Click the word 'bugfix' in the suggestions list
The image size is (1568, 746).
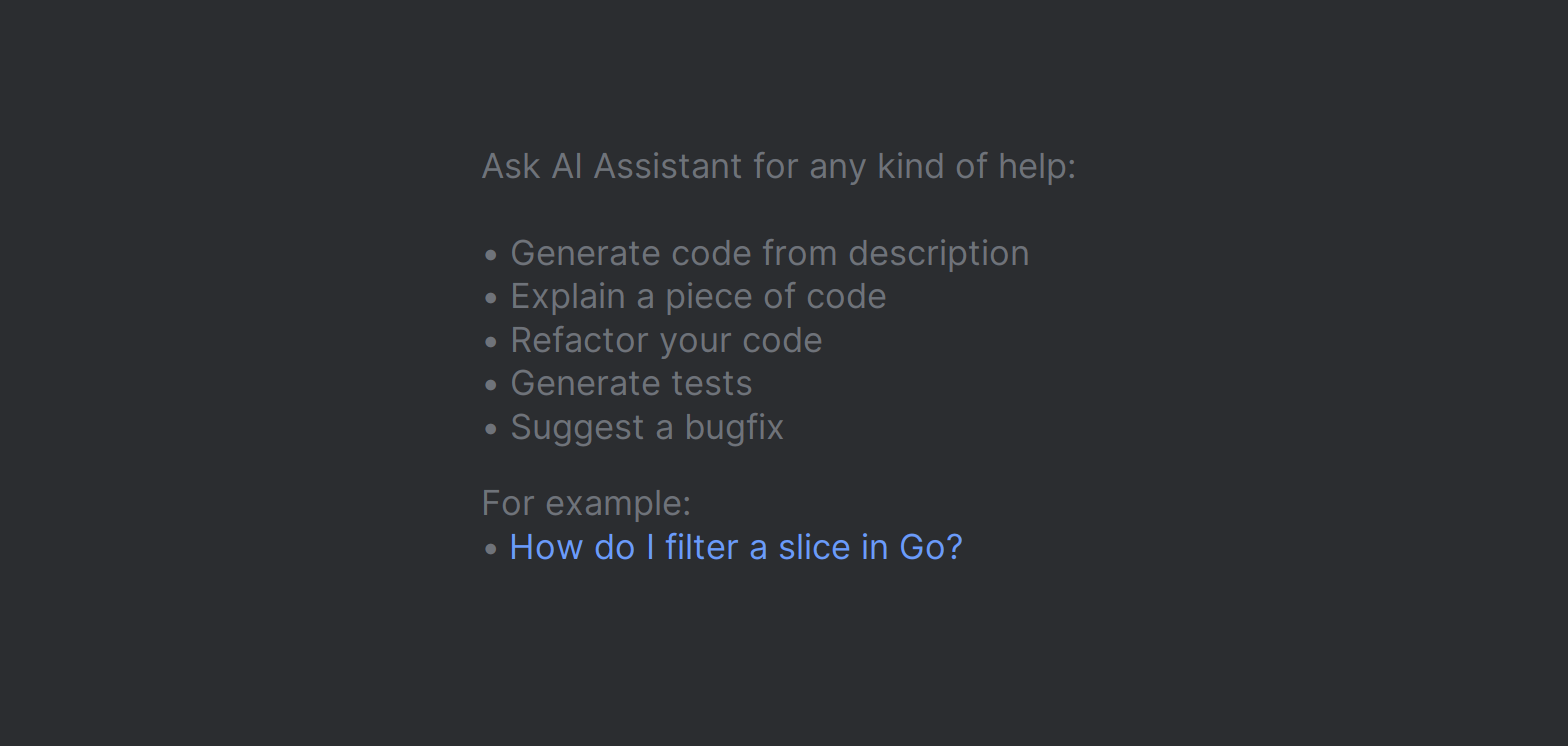pos(734,429)
